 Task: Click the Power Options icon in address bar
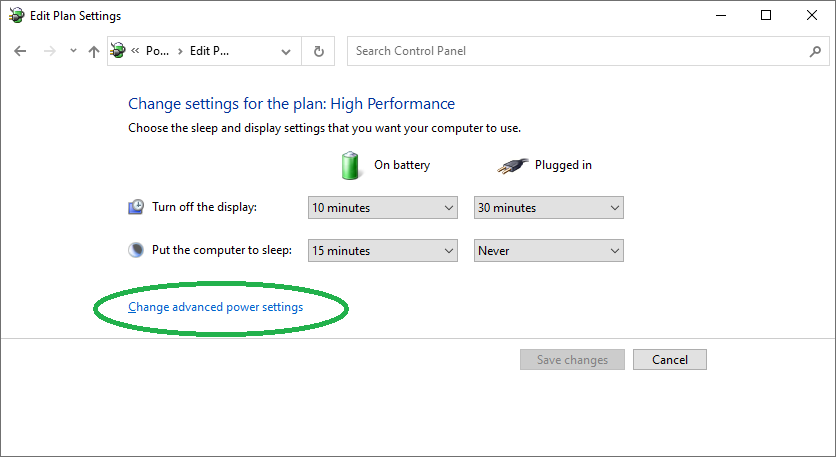pos(118,51)
